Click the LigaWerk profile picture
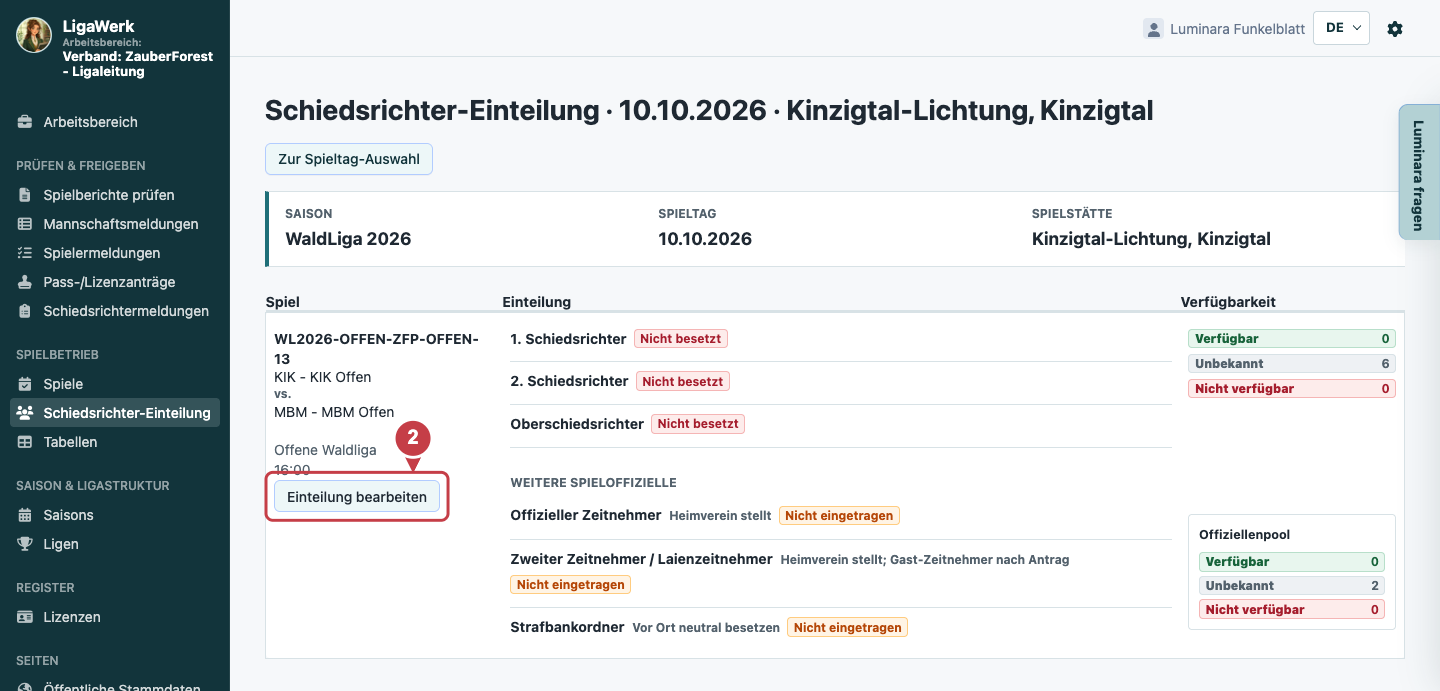 34,35
